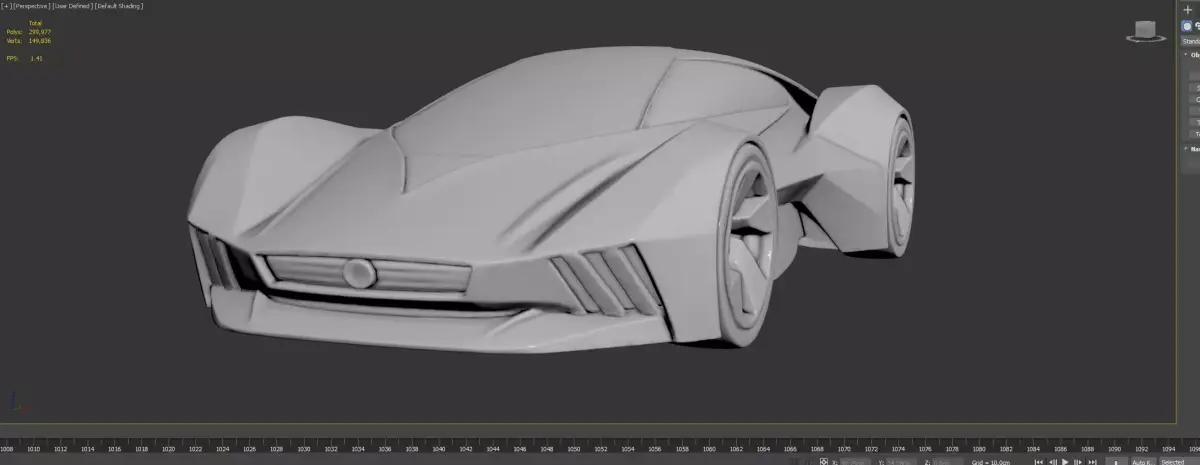Toggle Auto Key mode
Image resolution: width=1200 pixels, height=465 pixels.
point(1144,462)
